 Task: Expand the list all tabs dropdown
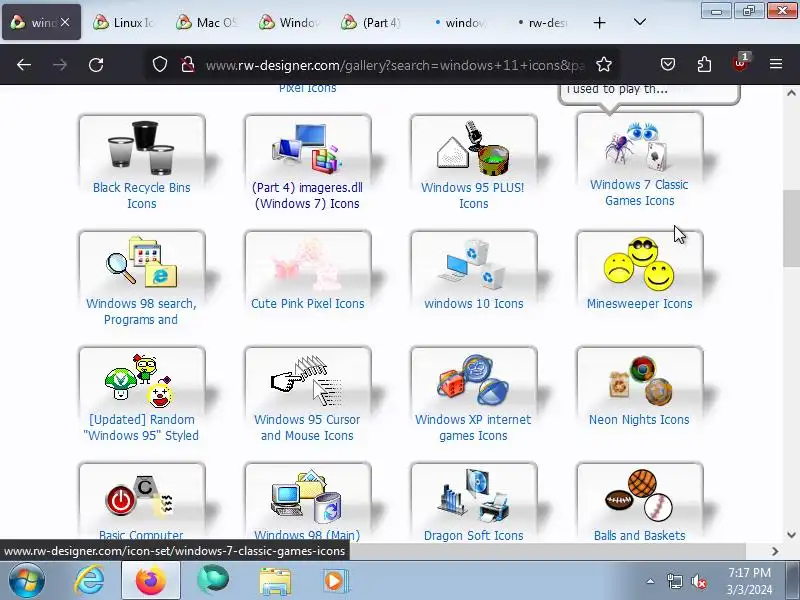[x=640, y=22]
